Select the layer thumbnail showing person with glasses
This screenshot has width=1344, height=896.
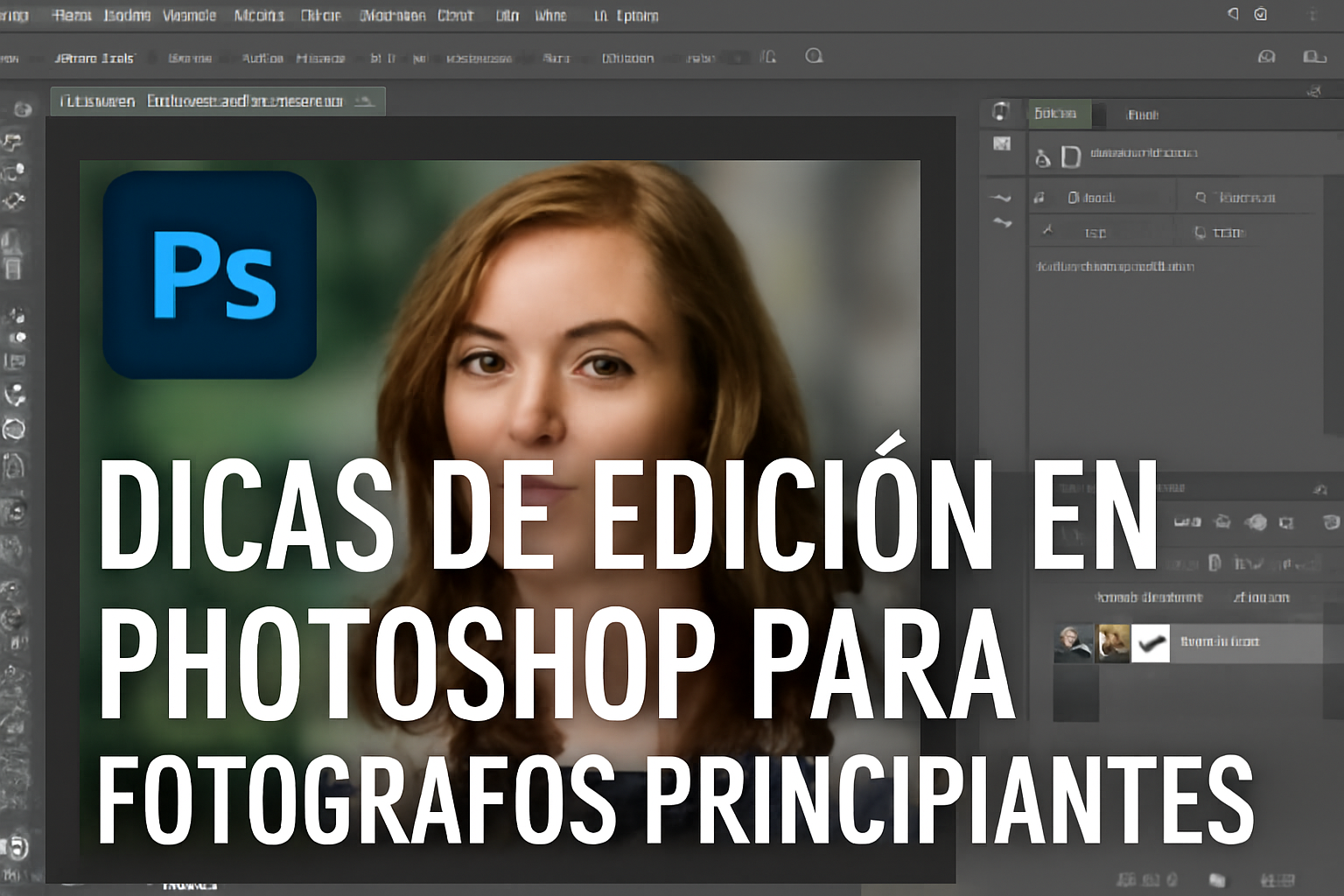pyautogui.click(x=1074, y=643)
